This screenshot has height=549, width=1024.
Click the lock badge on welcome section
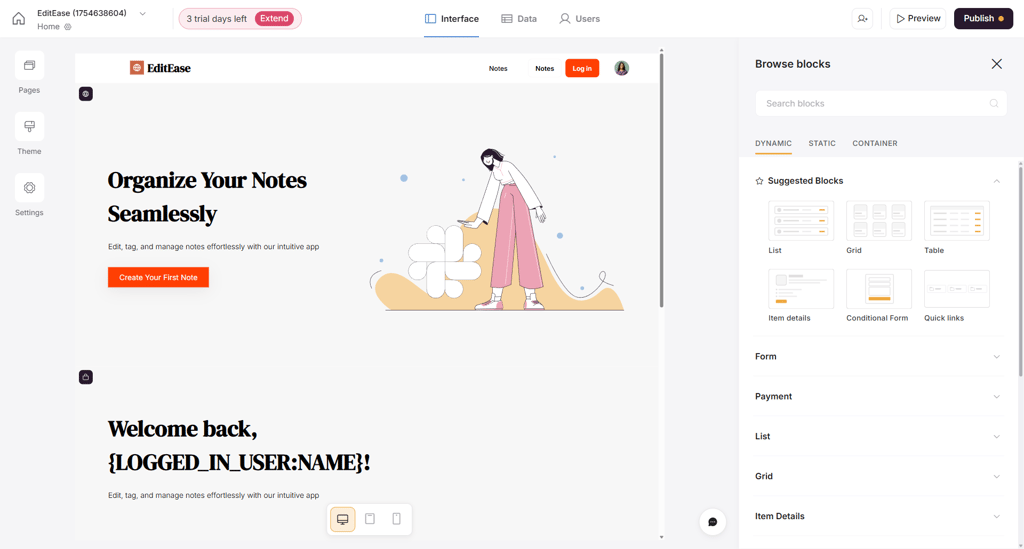pyautogui.click(x=86, y=377)
